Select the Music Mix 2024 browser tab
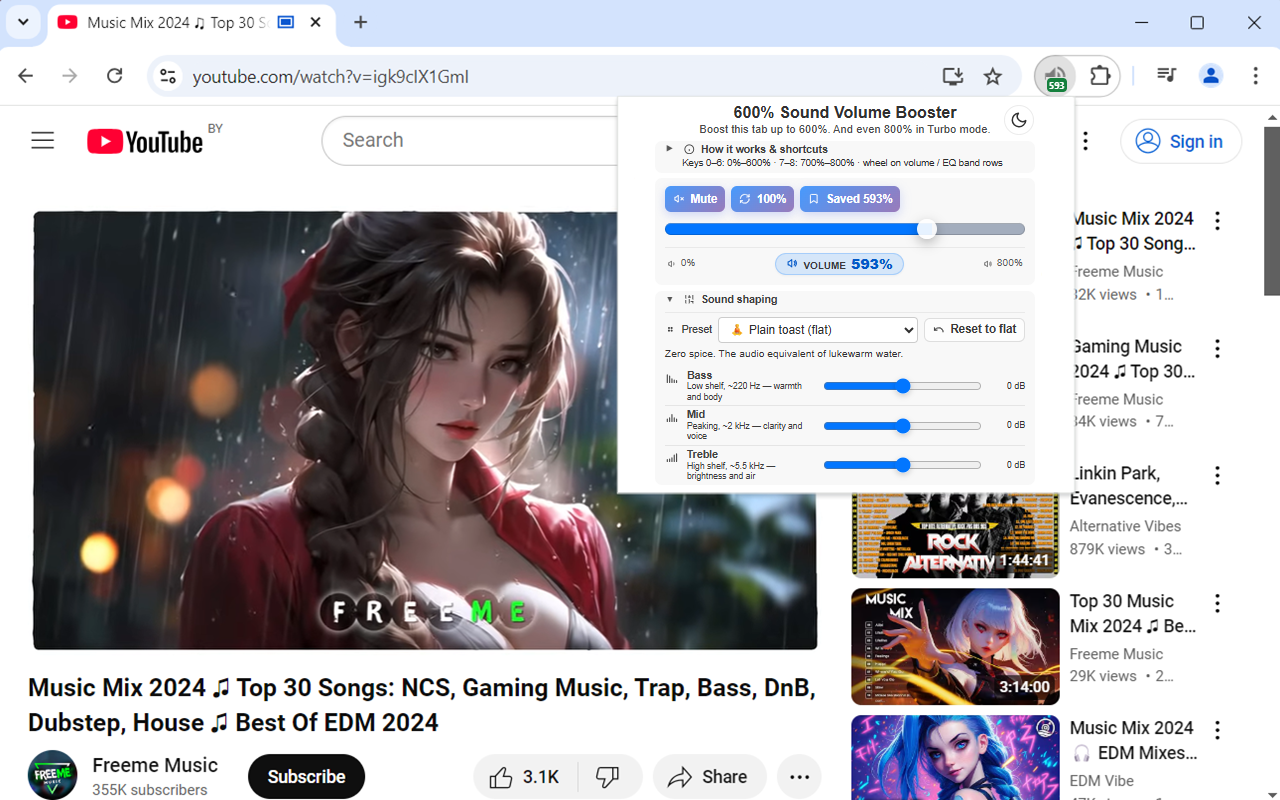1280x800 pixels. click(x=191, y=23)
